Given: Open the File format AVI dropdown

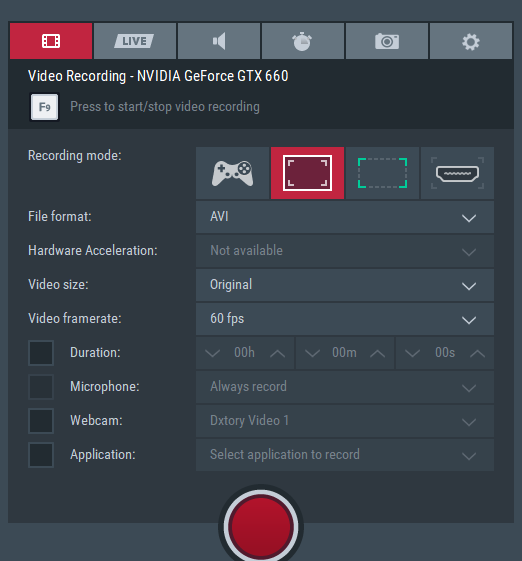Looking at the screenshot, I should [x=345, y=217].
